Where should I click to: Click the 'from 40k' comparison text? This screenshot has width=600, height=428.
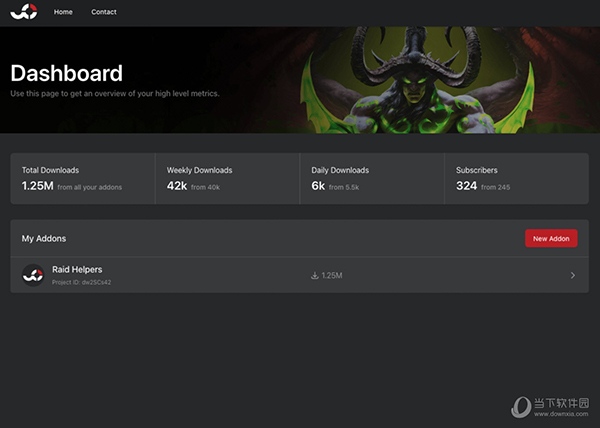click(x=205, y=187)
